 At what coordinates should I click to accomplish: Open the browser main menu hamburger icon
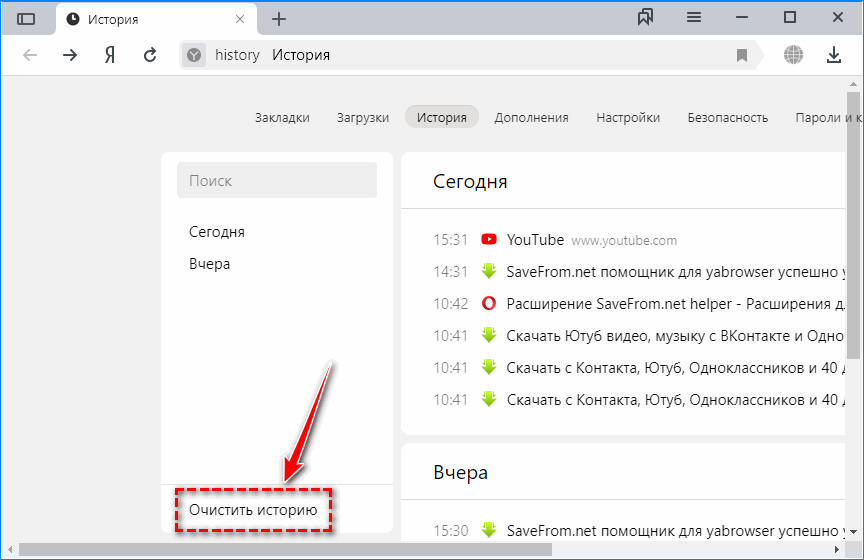coord(694,18)
